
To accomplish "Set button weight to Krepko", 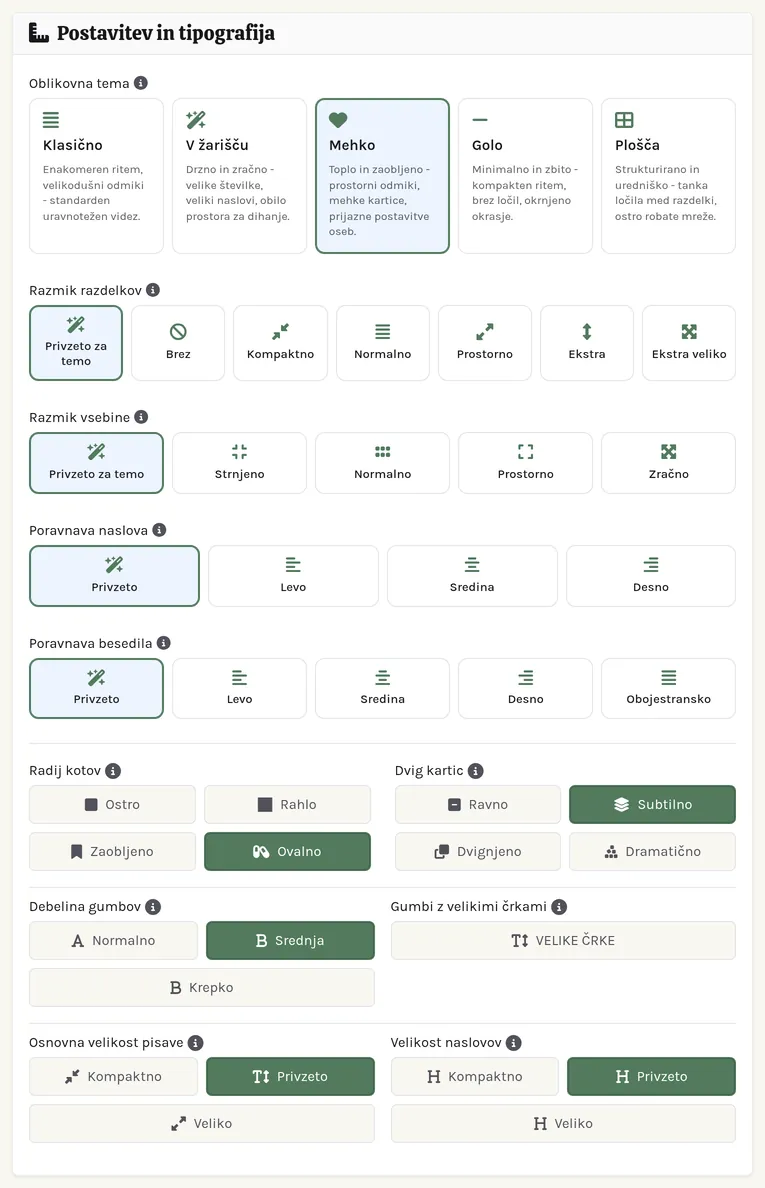I will [x=201, y=987].
